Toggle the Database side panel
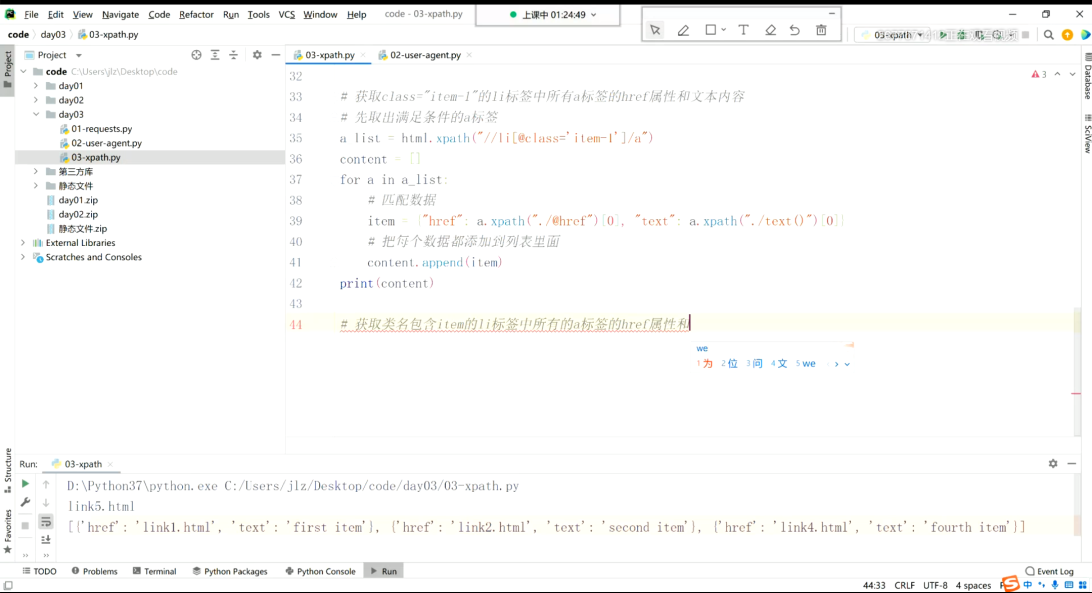 pos(1086,78)
